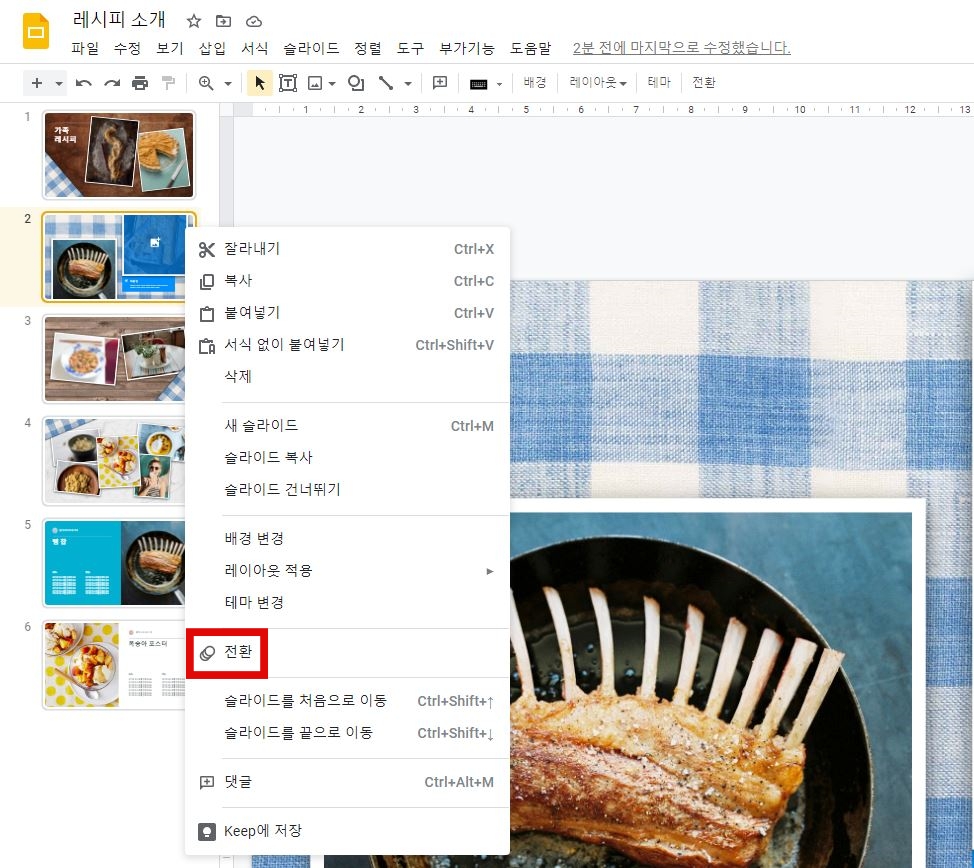Choose 슬라이드를 끝으로 이동
The width and height of the screenshot is (974, 868).
pos(347,733)
